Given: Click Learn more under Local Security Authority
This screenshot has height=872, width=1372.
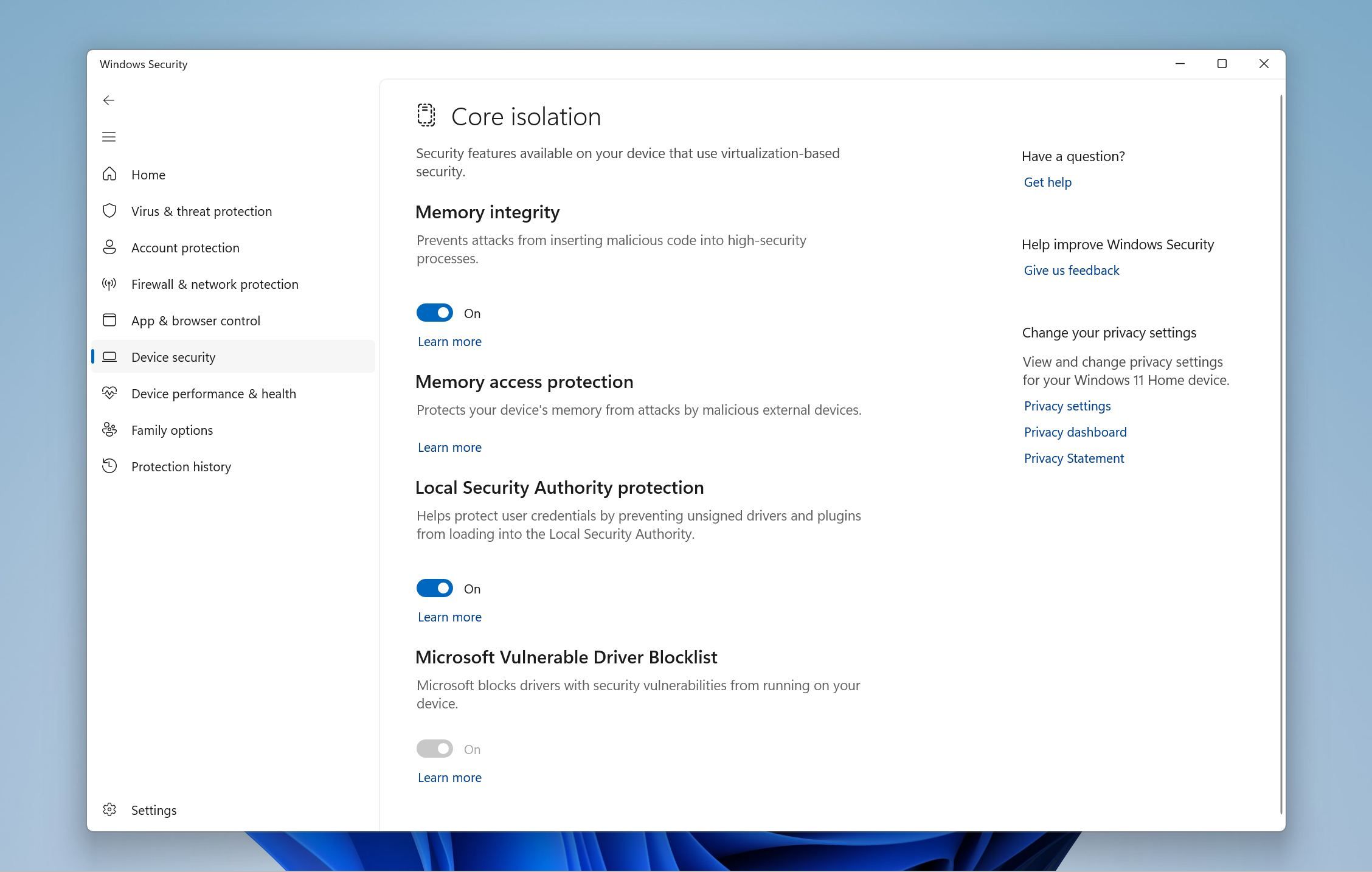Looking at the screenshot, I should coord(449,617).
